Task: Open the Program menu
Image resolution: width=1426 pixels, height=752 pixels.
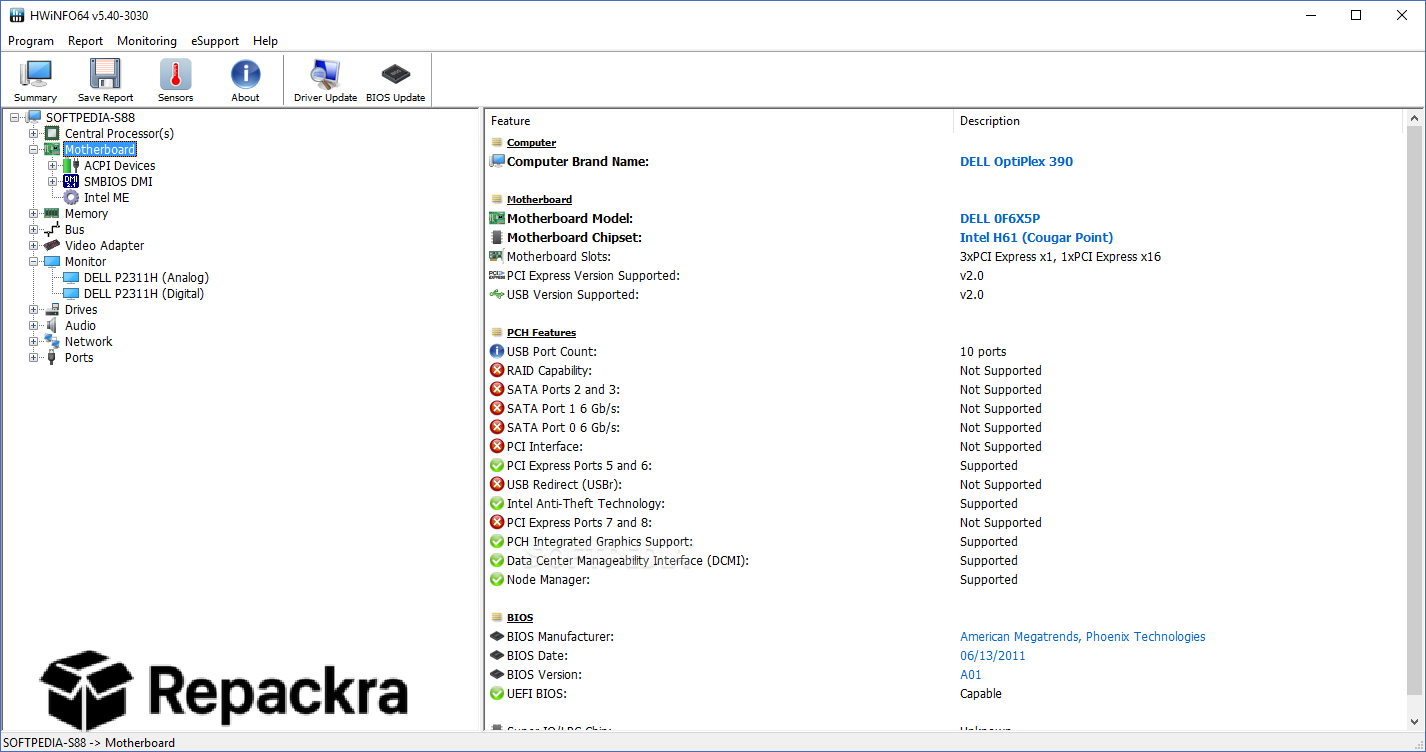Action: tap(31, 41)
